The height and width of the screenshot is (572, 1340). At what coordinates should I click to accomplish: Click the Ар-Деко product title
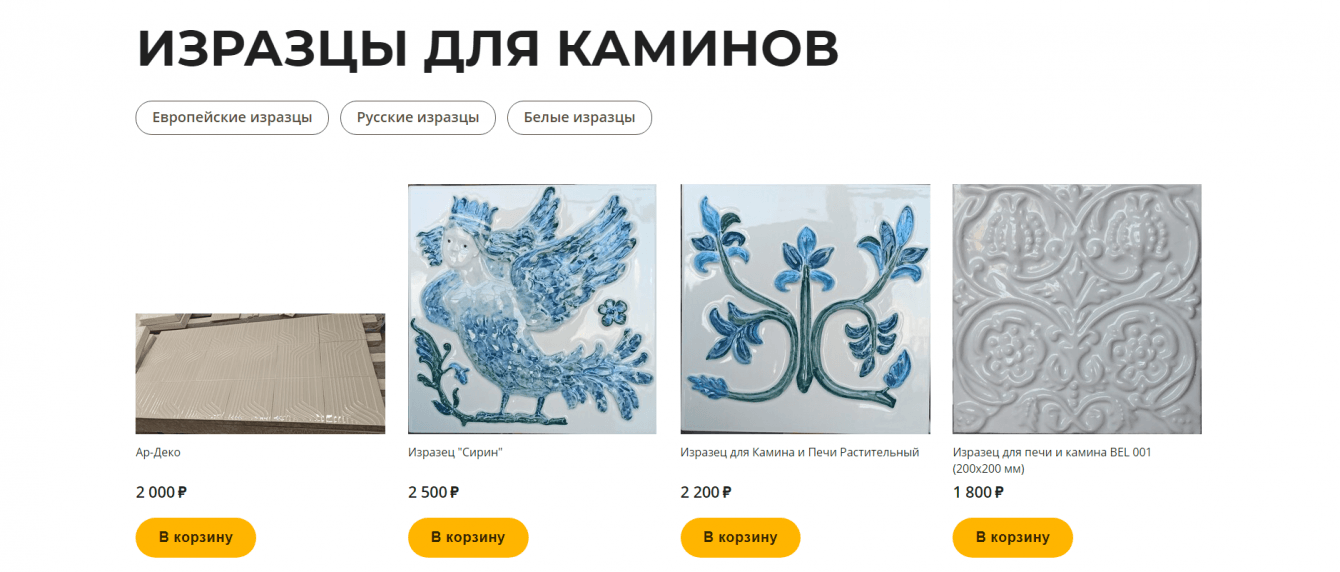click(x=158, y=452)
